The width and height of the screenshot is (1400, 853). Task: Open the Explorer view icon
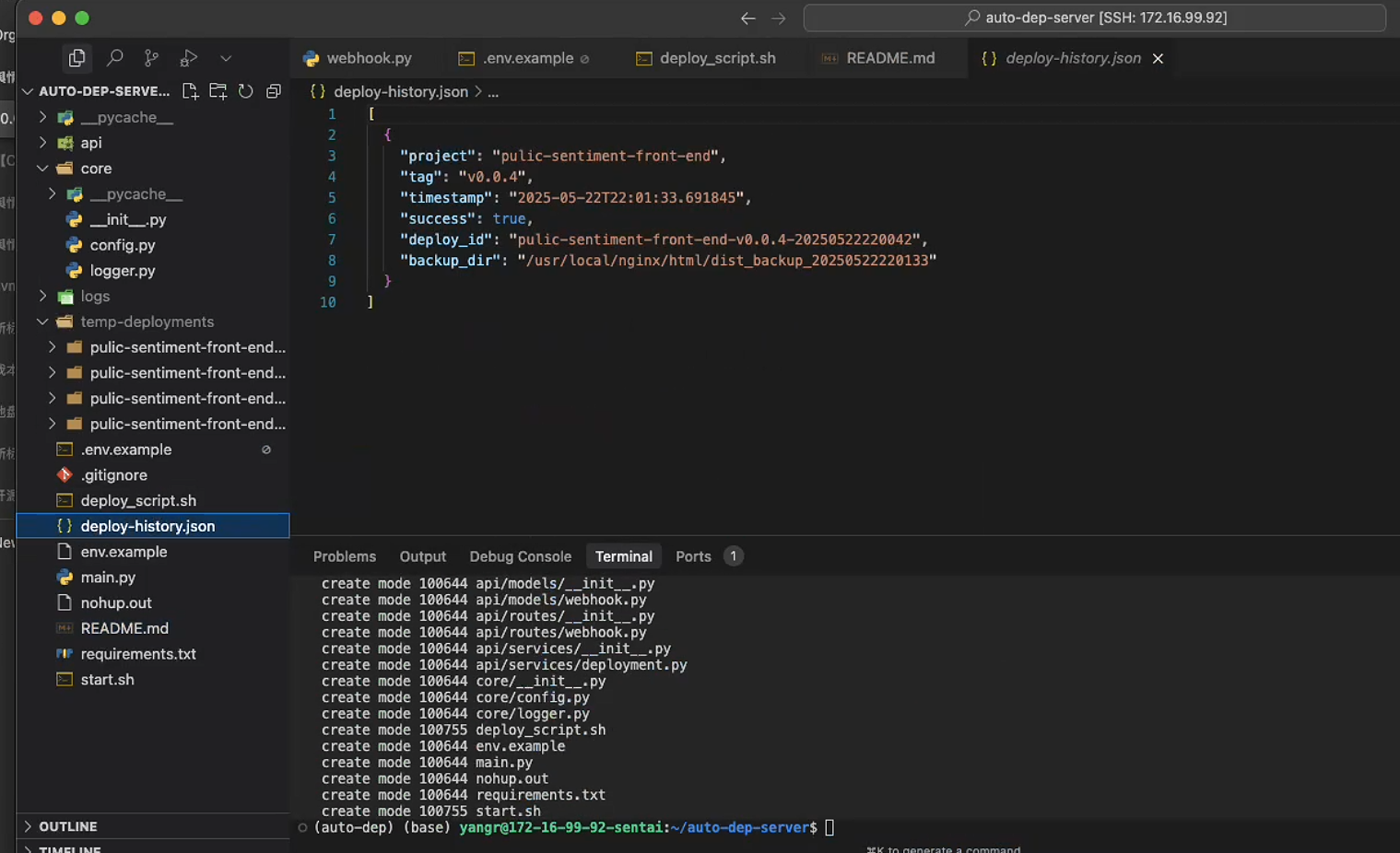click(x=77, y=58)
